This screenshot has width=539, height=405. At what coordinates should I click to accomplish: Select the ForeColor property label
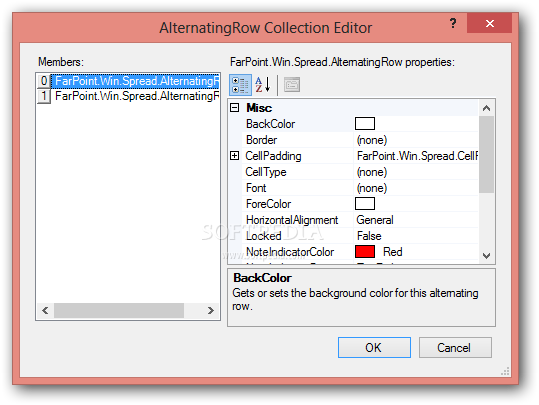click(x=268, y=204)
